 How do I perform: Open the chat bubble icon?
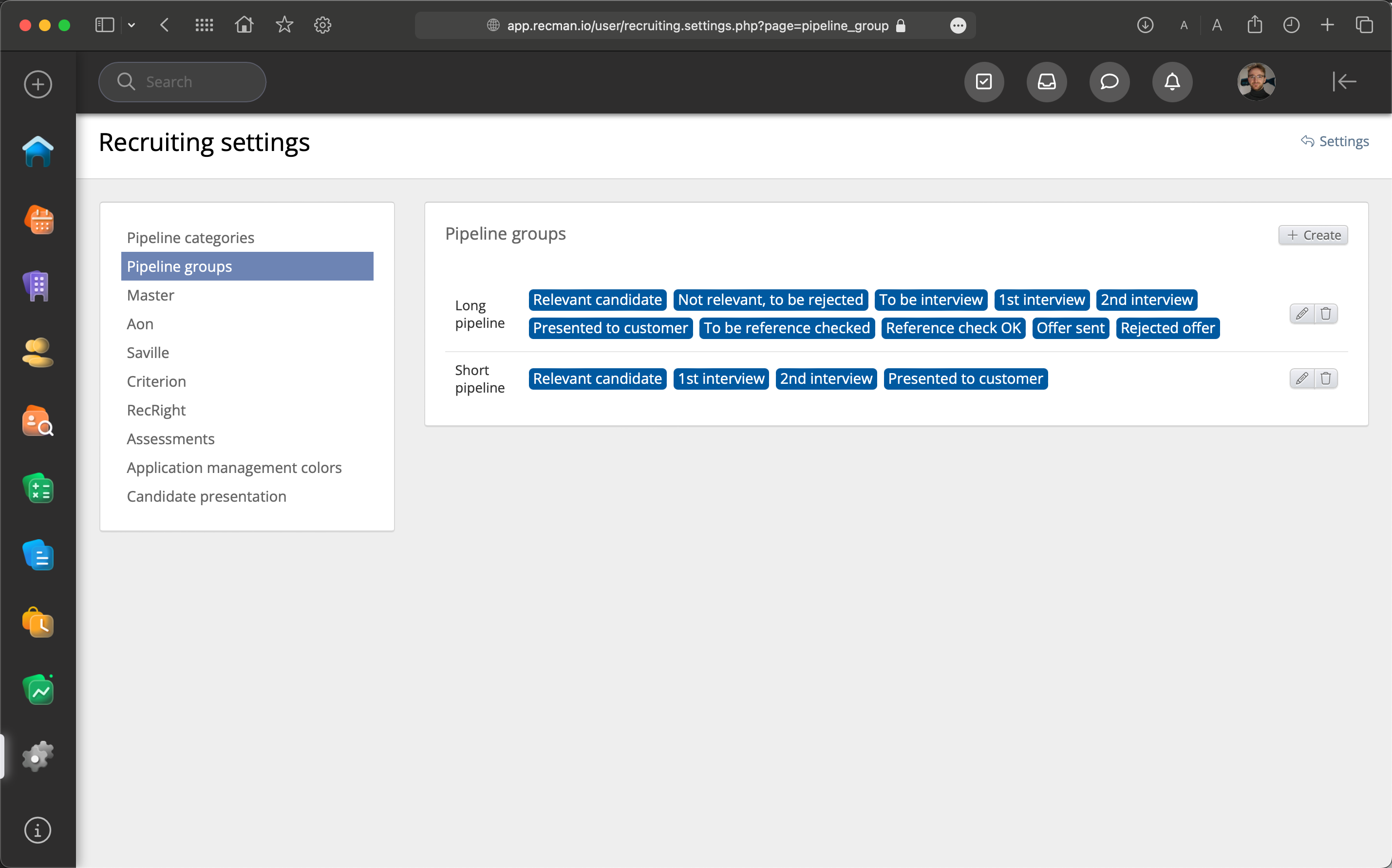tap(1109, 82)
